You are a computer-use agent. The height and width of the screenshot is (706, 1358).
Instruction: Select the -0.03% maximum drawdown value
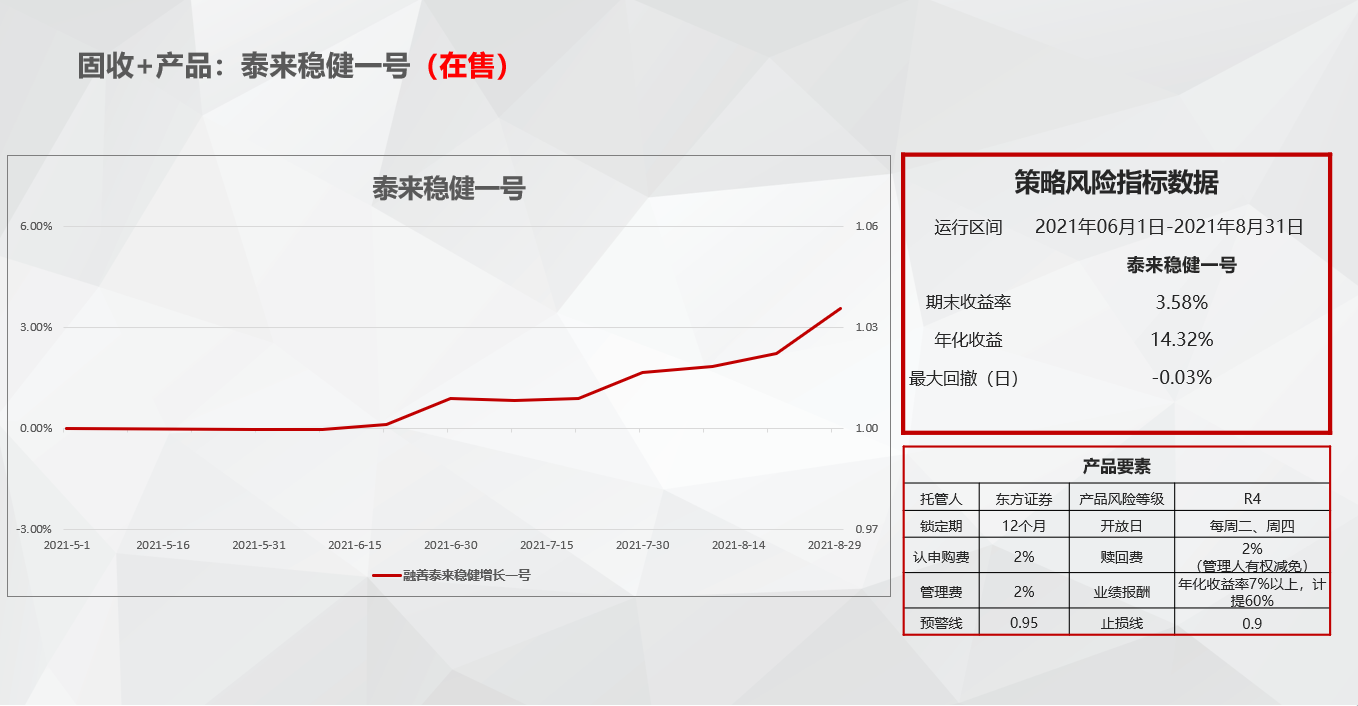(x=1181, y=378)
